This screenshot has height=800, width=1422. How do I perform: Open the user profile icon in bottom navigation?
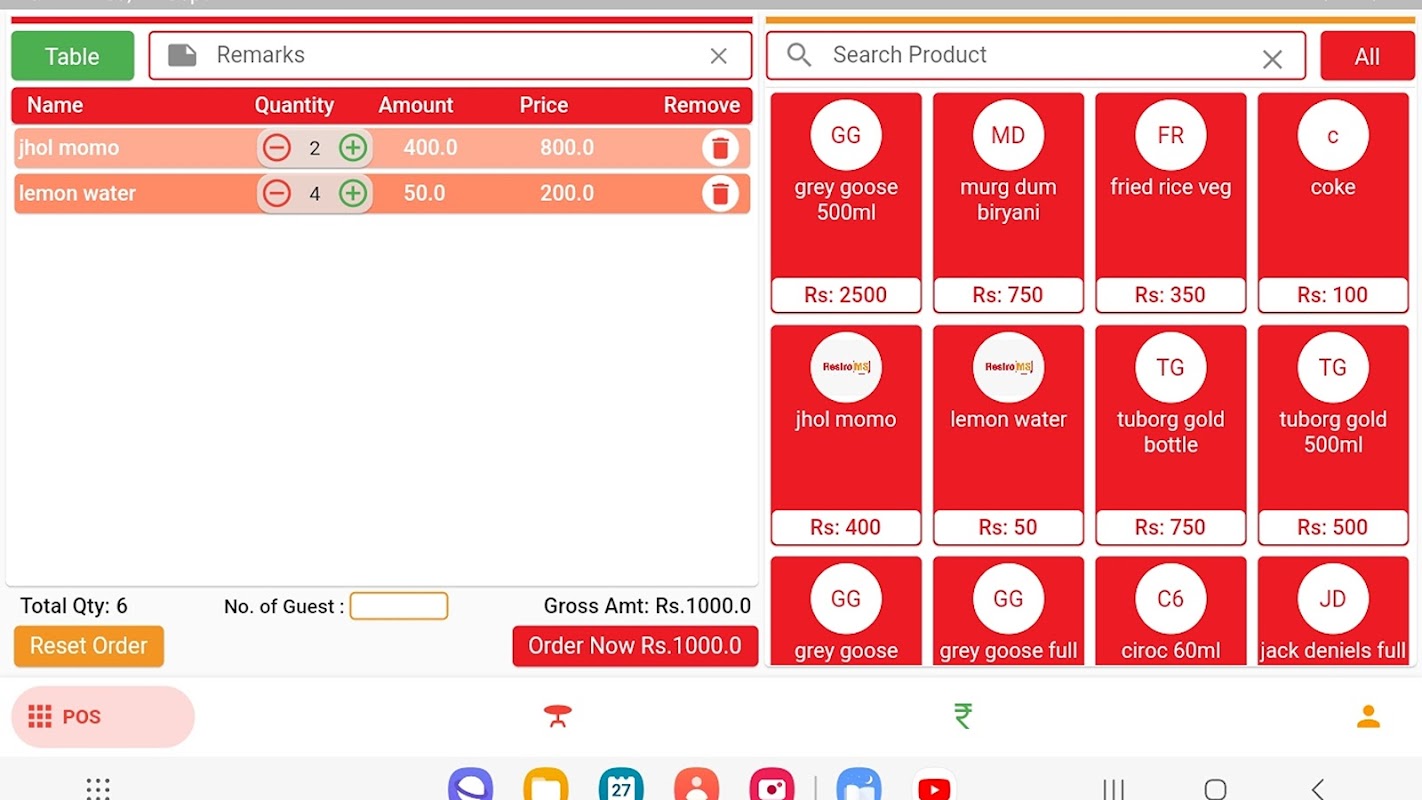(1368, 716)
